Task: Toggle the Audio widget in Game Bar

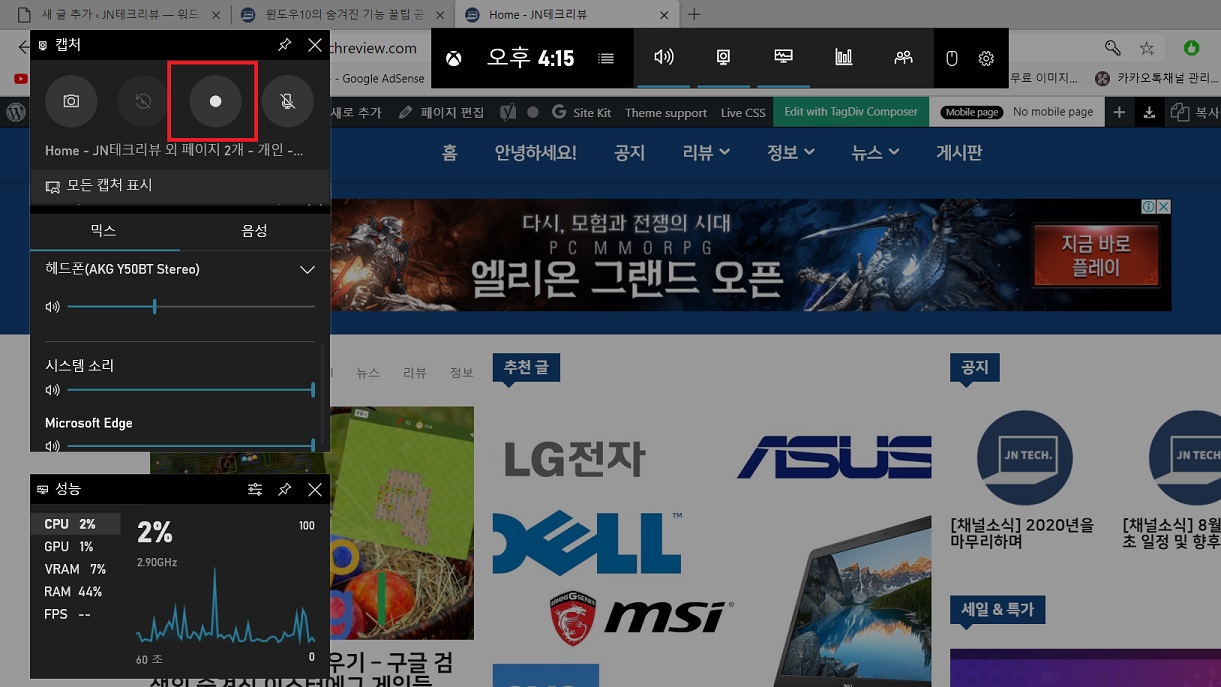Action: click(664, 58)
